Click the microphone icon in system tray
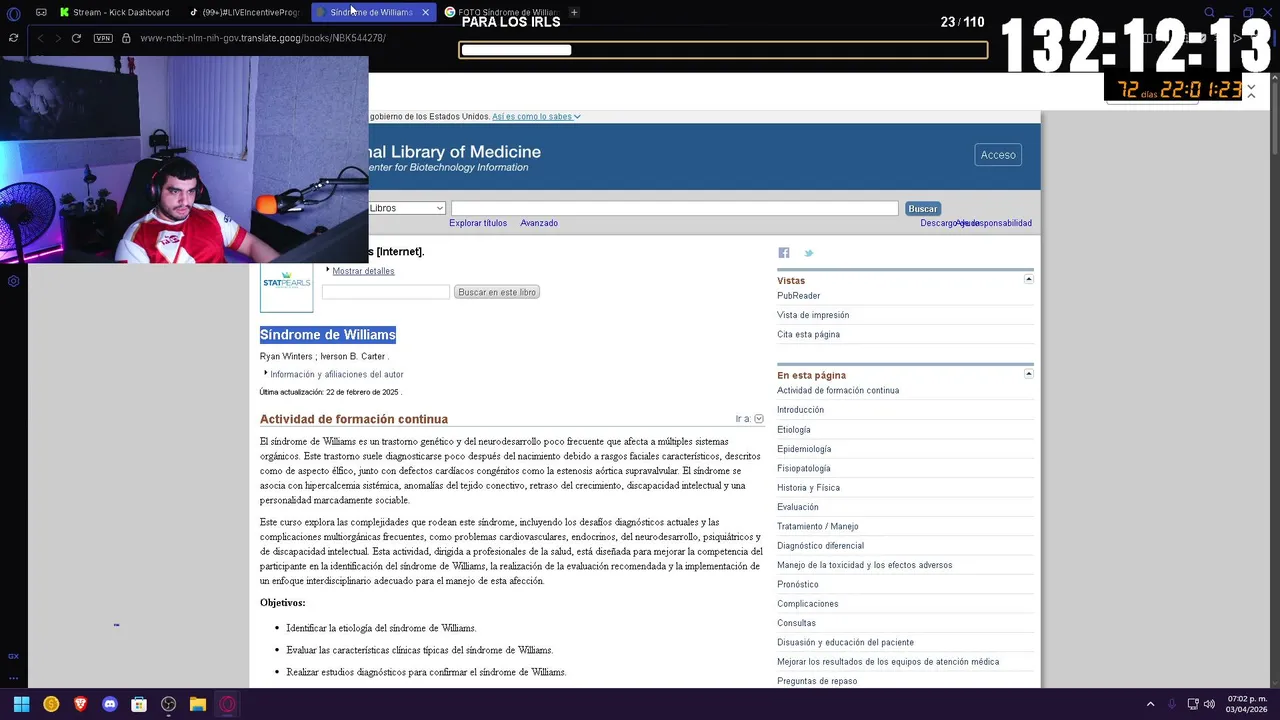Image resolution: width=1280 pixels, height=720 pixels. click(x=1172, y=704)
